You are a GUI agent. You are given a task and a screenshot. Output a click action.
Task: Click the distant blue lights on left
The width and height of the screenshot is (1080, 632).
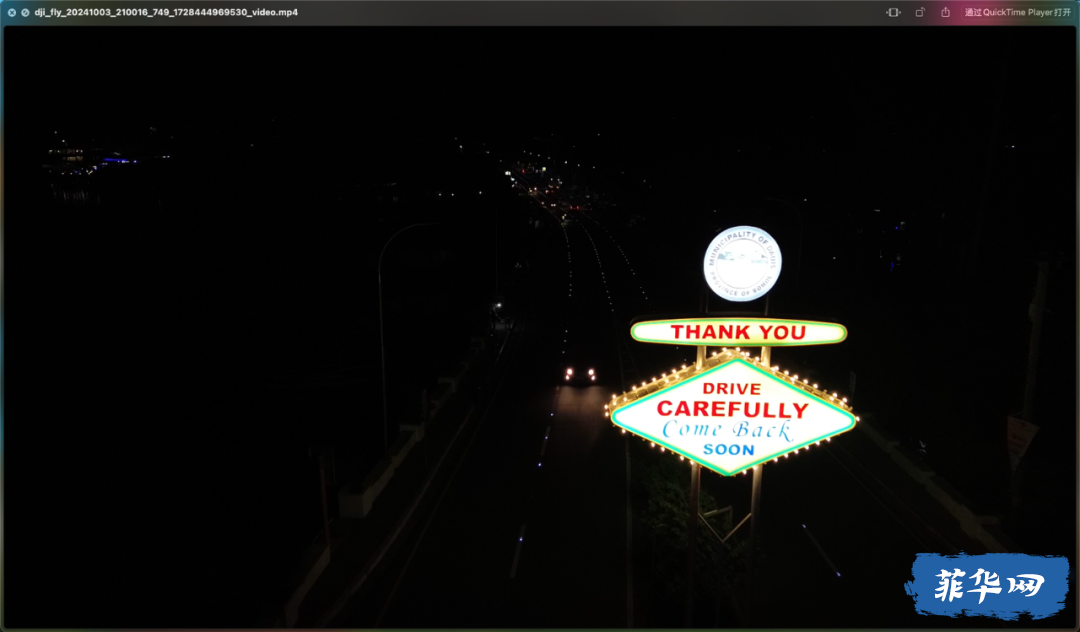point(119,160)
